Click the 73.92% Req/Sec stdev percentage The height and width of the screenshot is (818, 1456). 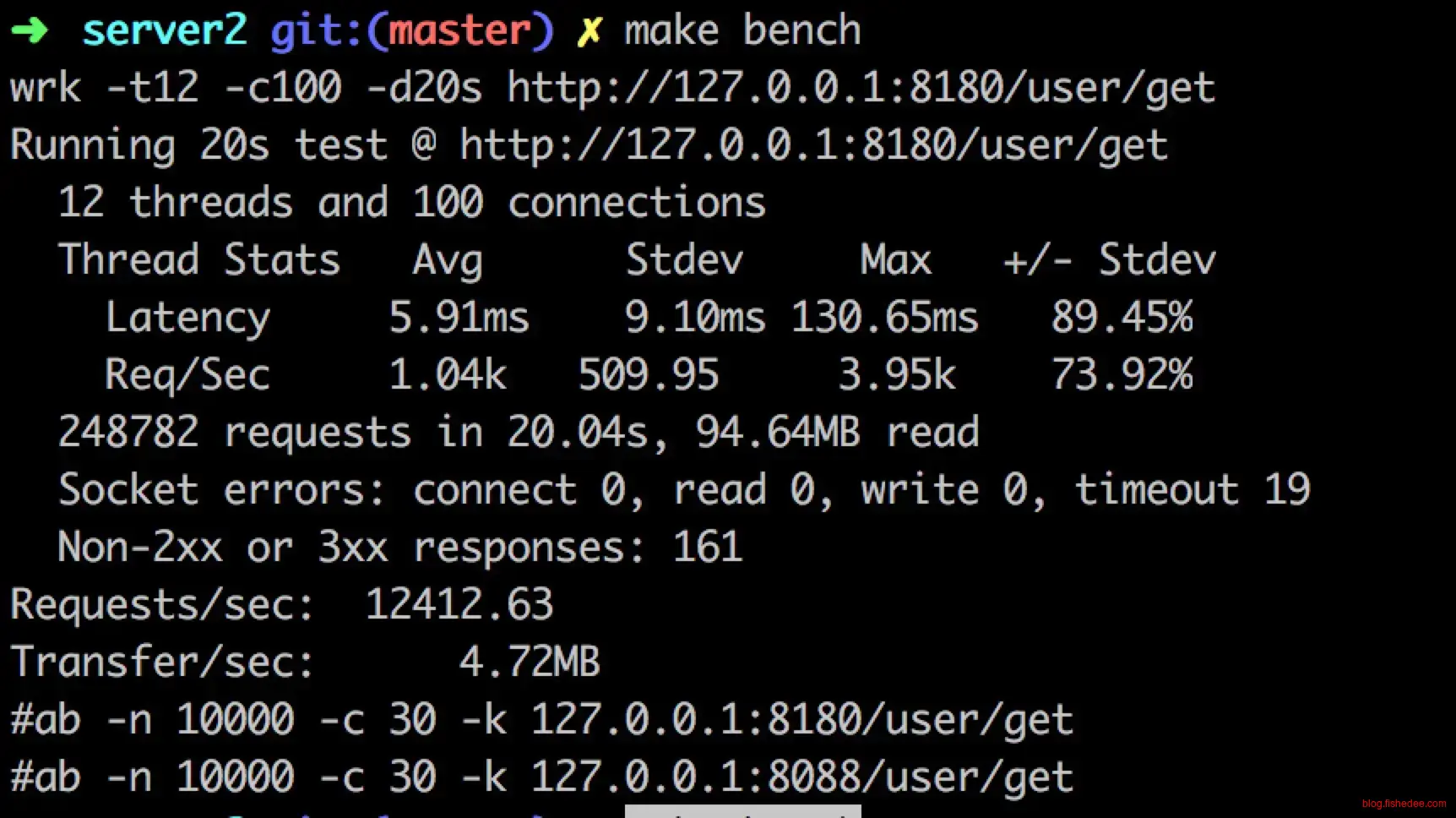pyautogui.click(x=1122, y=374)
